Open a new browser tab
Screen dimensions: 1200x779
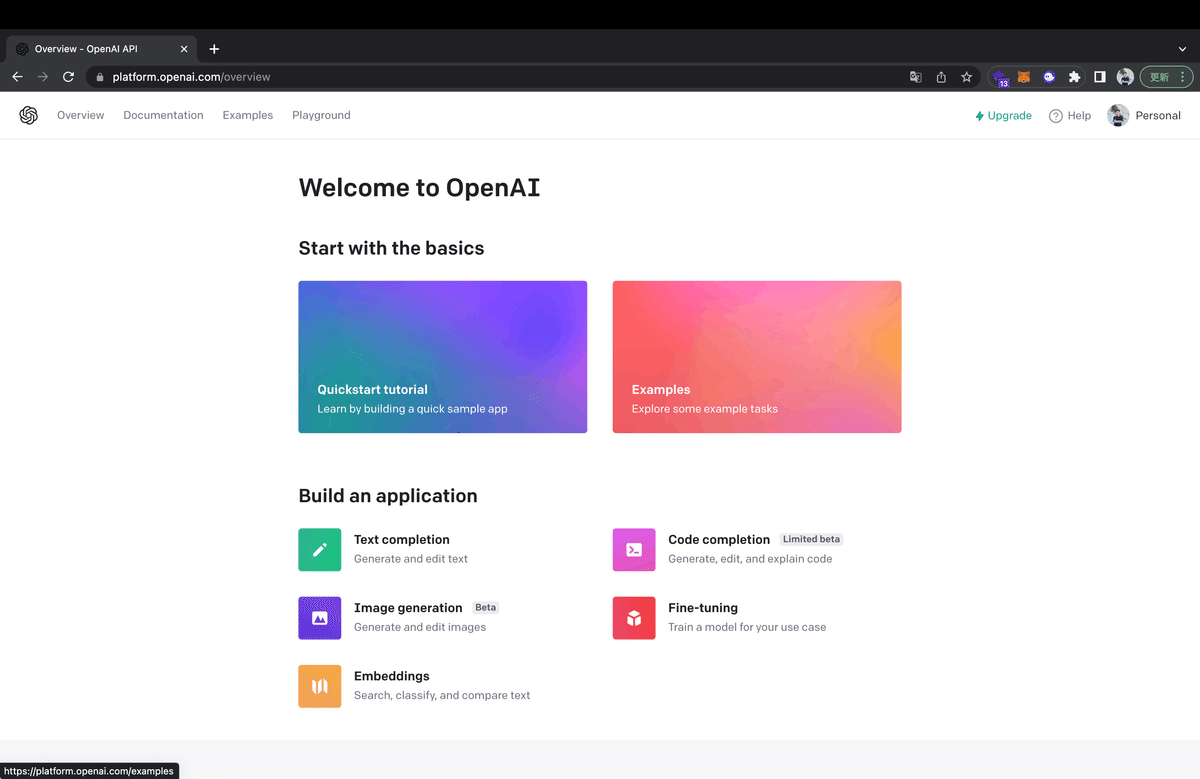pos(214,49)
